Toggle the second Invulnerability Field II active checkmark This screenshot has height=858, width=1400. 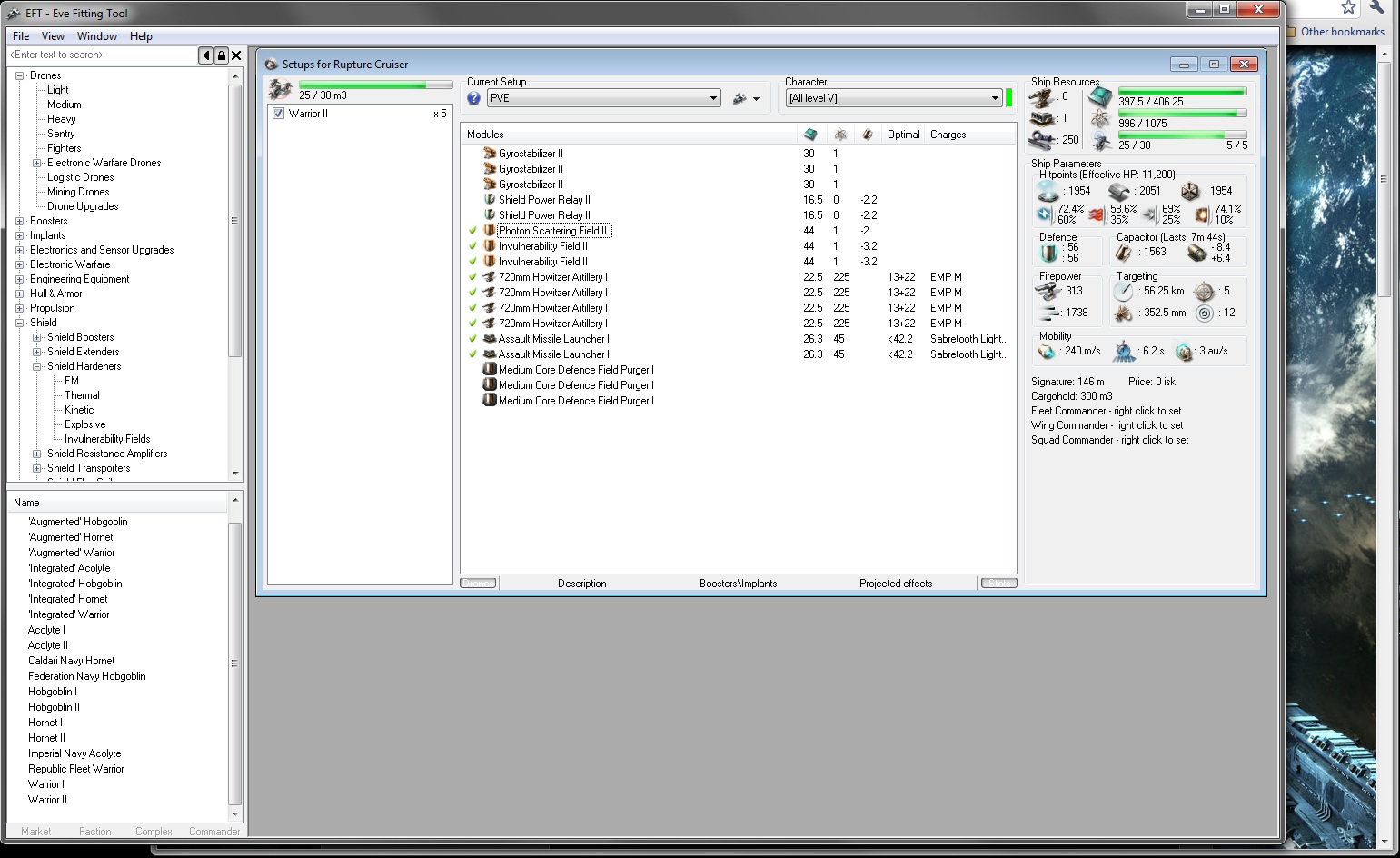coord(472,262)
